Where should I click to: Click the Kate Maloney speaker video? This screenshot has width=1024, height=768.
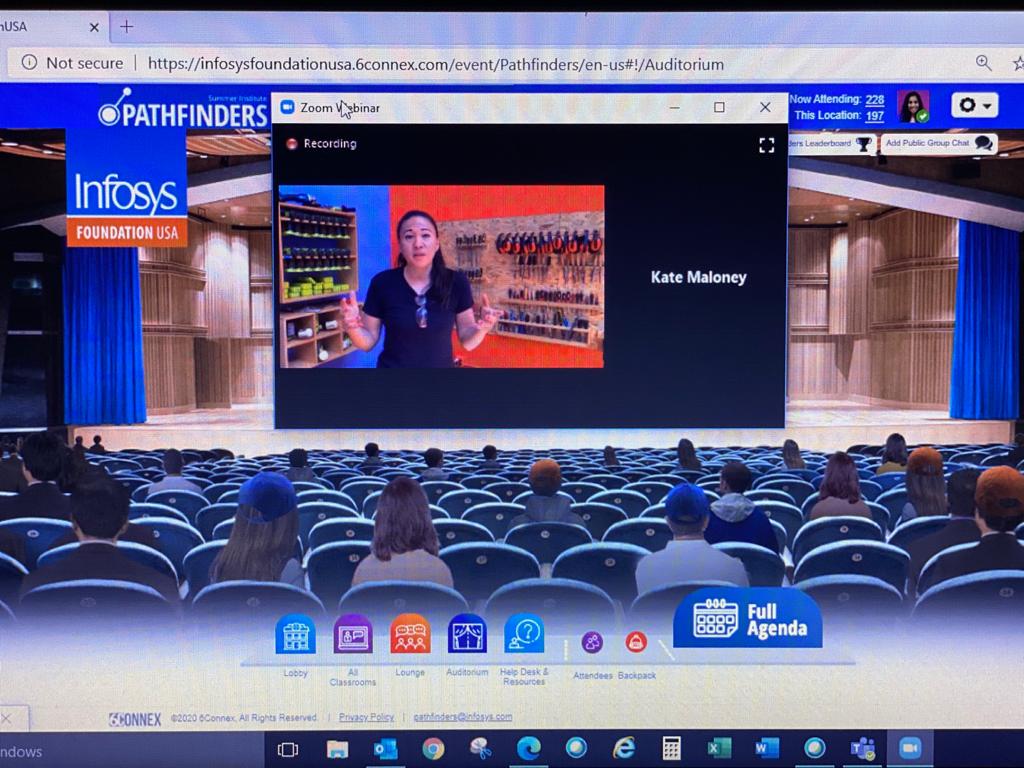coord(441,276)
